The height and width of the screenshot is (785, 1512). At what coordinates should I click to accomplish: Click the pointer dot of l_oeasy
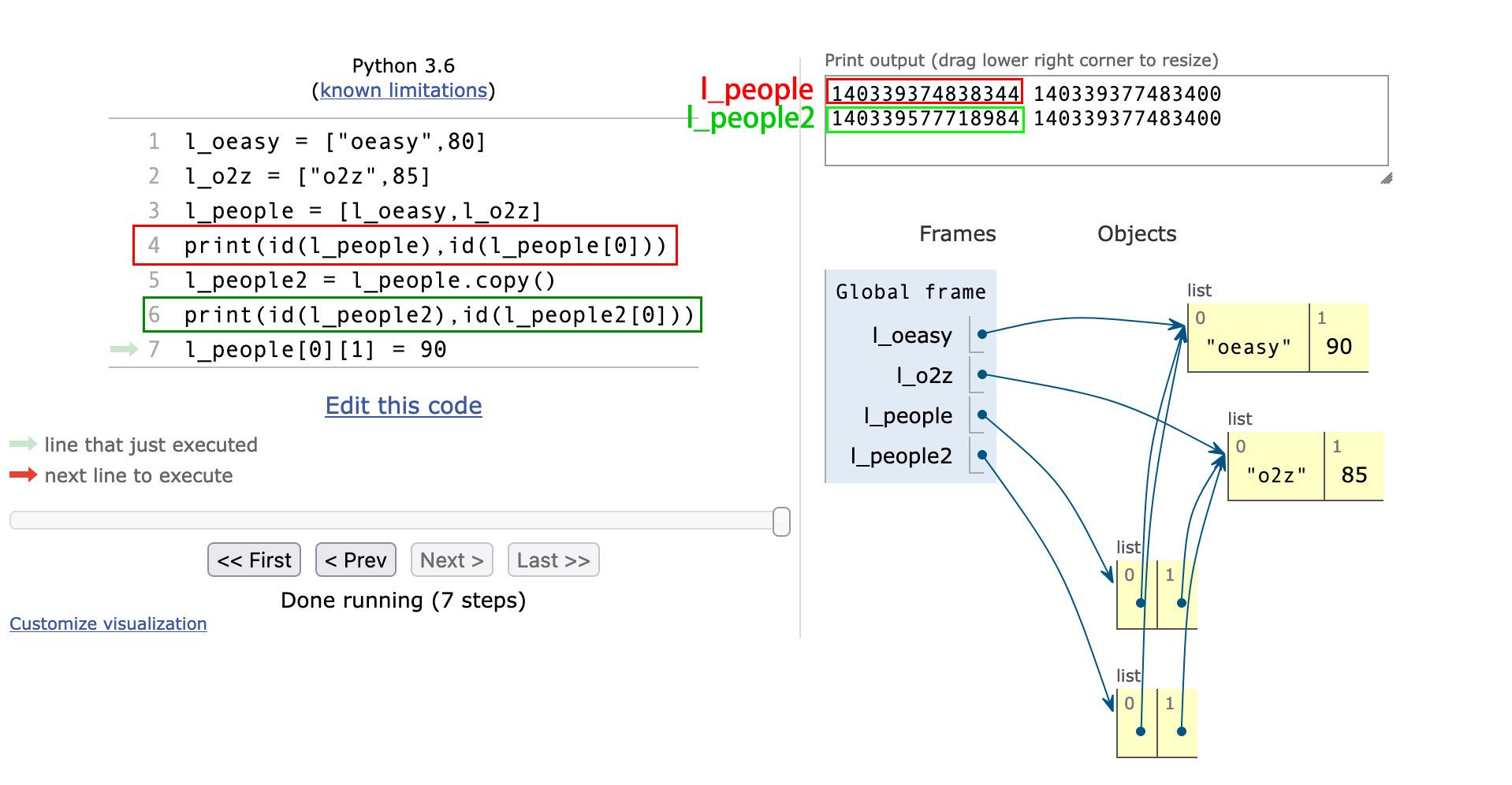click(982, 334)
